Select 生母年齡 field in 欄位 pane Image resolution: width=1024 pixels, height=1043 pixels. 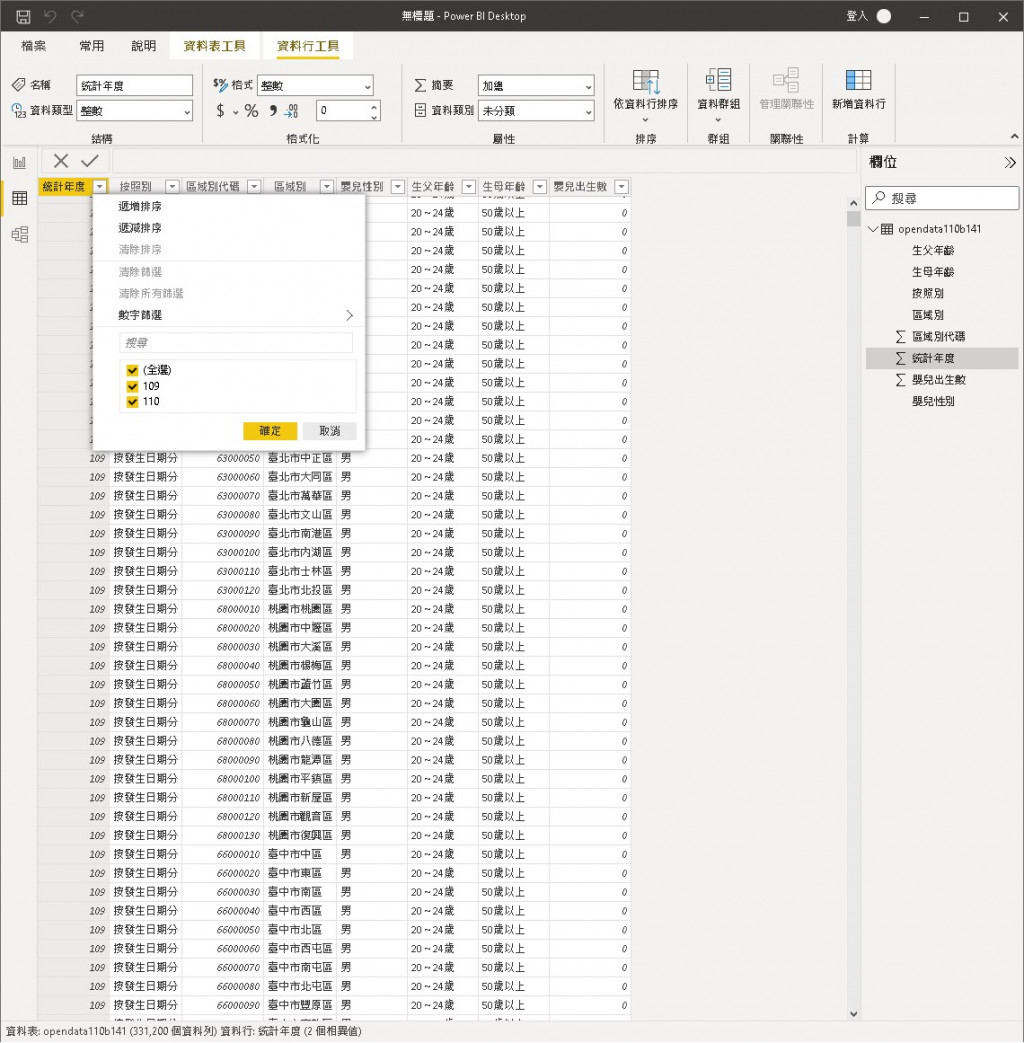(x=933, y=272)
